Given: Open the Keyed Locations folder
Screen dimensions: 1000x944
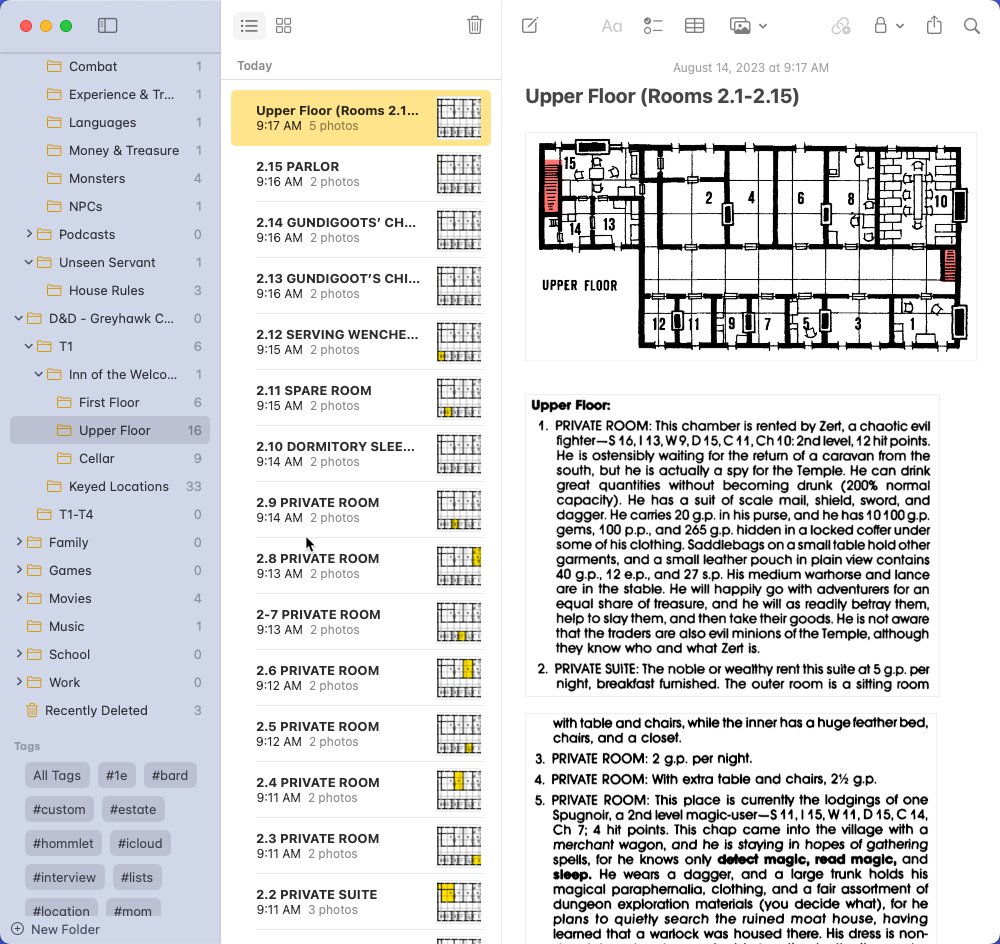Looking at the screenshot, I should [x=110, y=487].
